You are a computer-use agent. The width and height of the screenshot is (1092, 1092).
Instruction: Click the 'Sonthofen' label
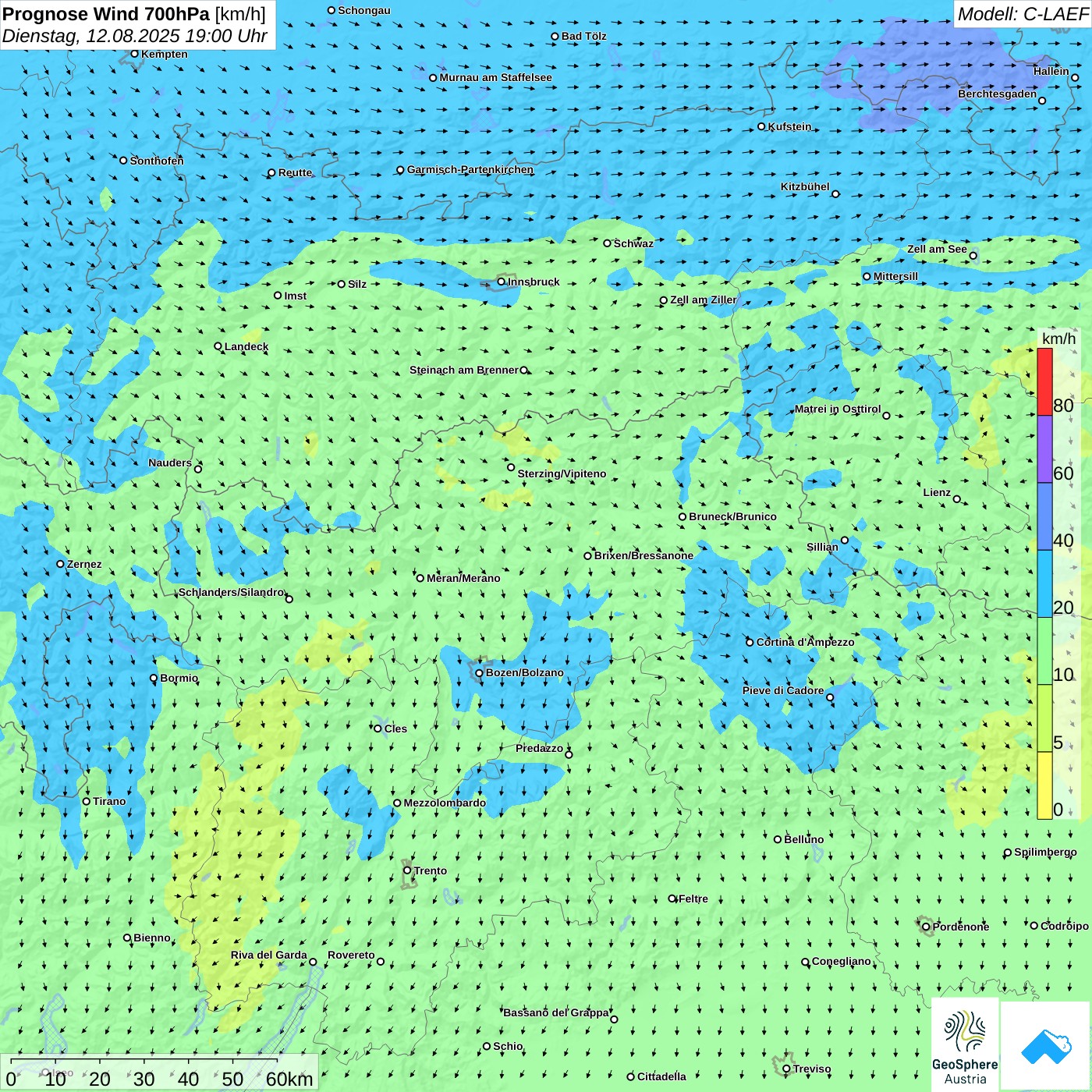point(157,161)
